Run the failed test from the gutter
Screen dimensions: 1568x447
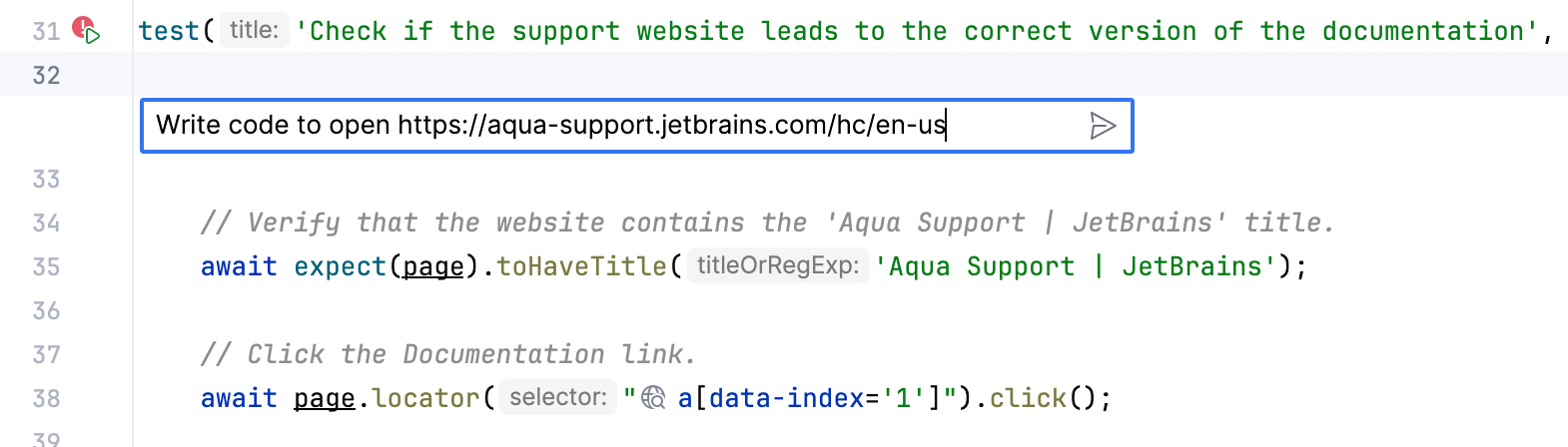(x=87, y=31)
